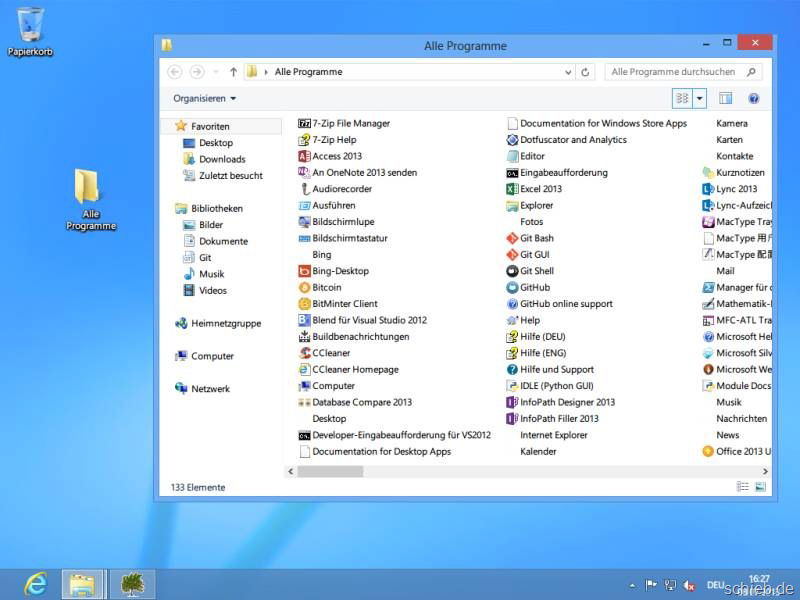The image size is (800, 600).
Task: Select the GitHub shortcut icon
Action: coord(512,287)
